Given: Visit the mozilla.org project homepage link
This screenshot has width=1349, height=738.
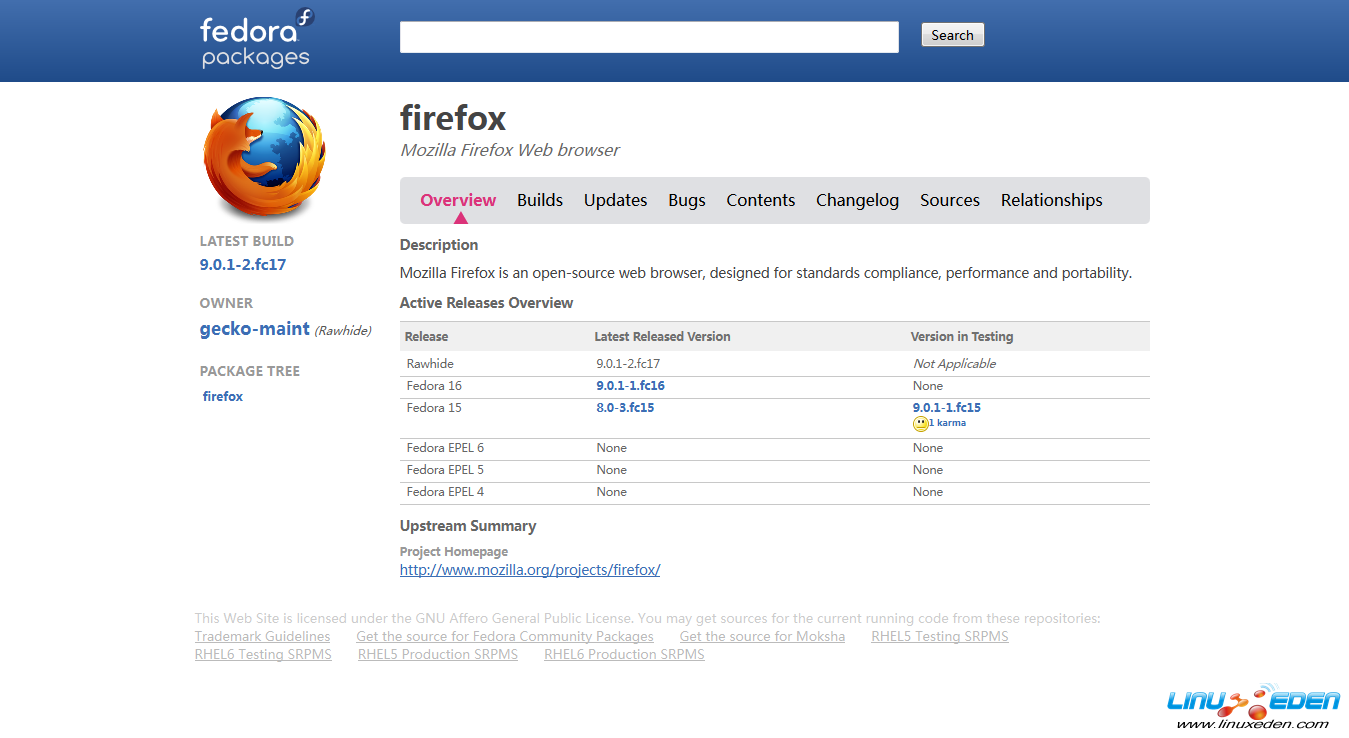Looking at the screenshot, I should coord(530,570).
